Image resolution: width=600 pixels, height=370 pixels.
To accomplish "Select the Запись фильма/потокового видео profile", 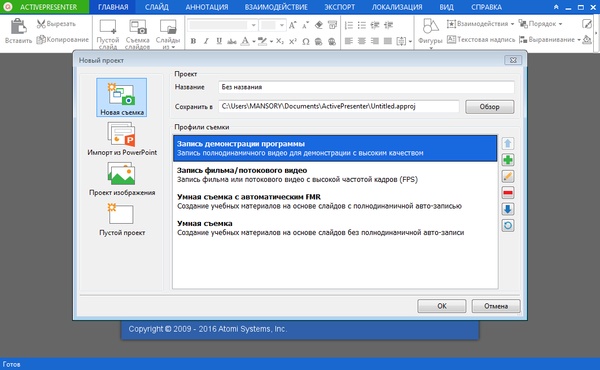I will [x=335, y=174].
